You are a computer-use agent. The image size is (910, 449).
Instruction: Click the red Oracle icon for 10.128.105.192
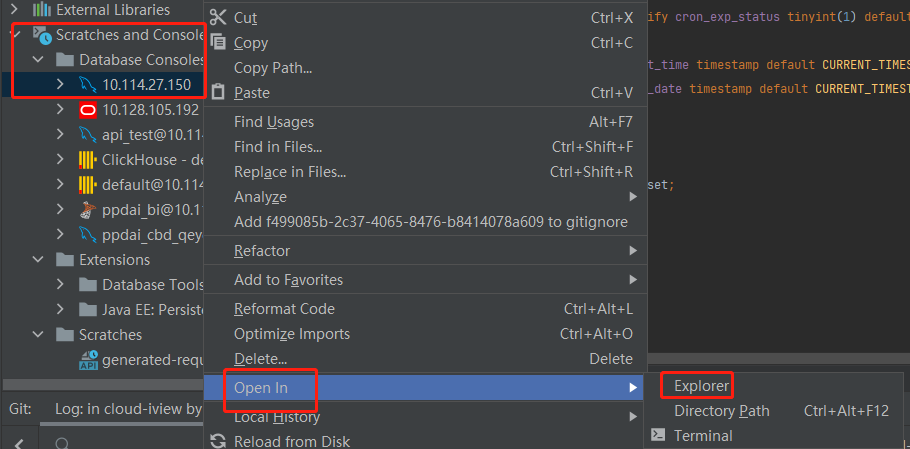(x=87, y=110)
